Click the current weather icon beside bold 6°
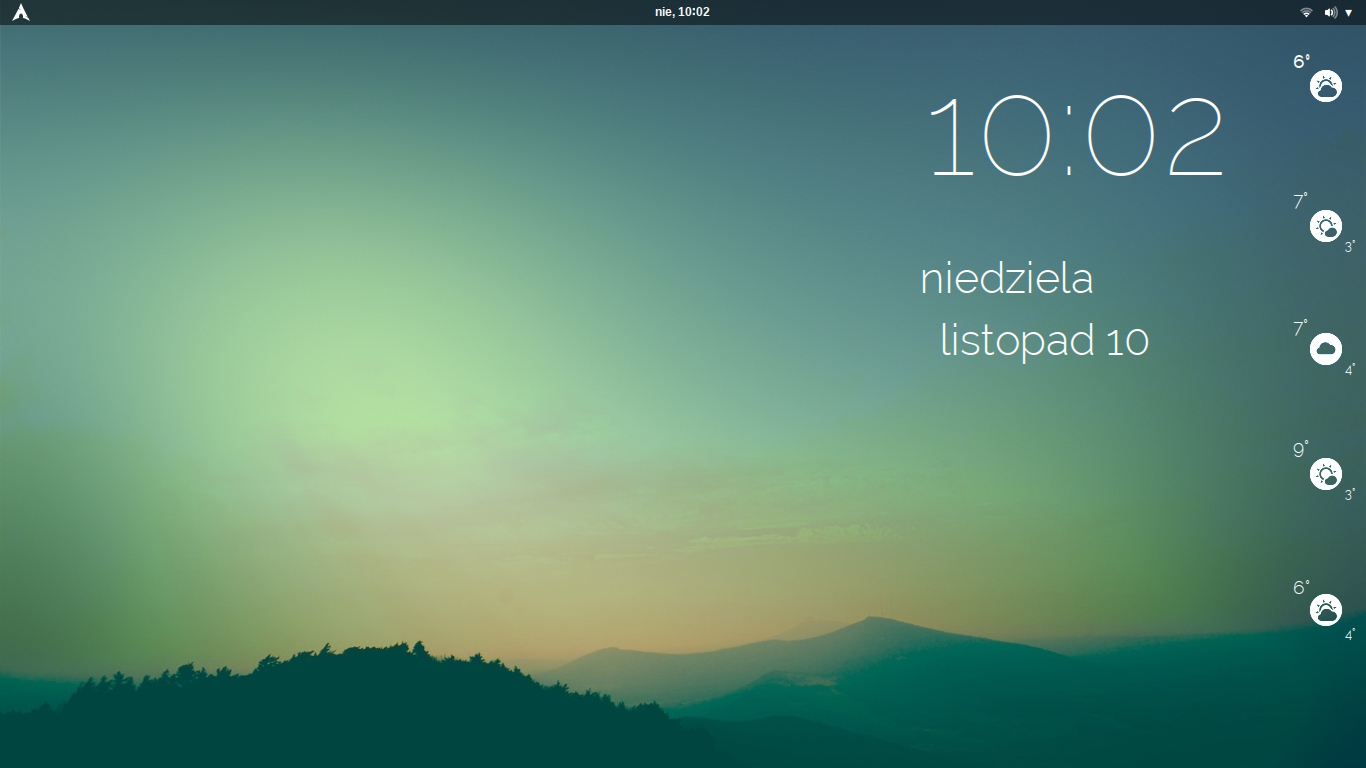 [1326, 86]
